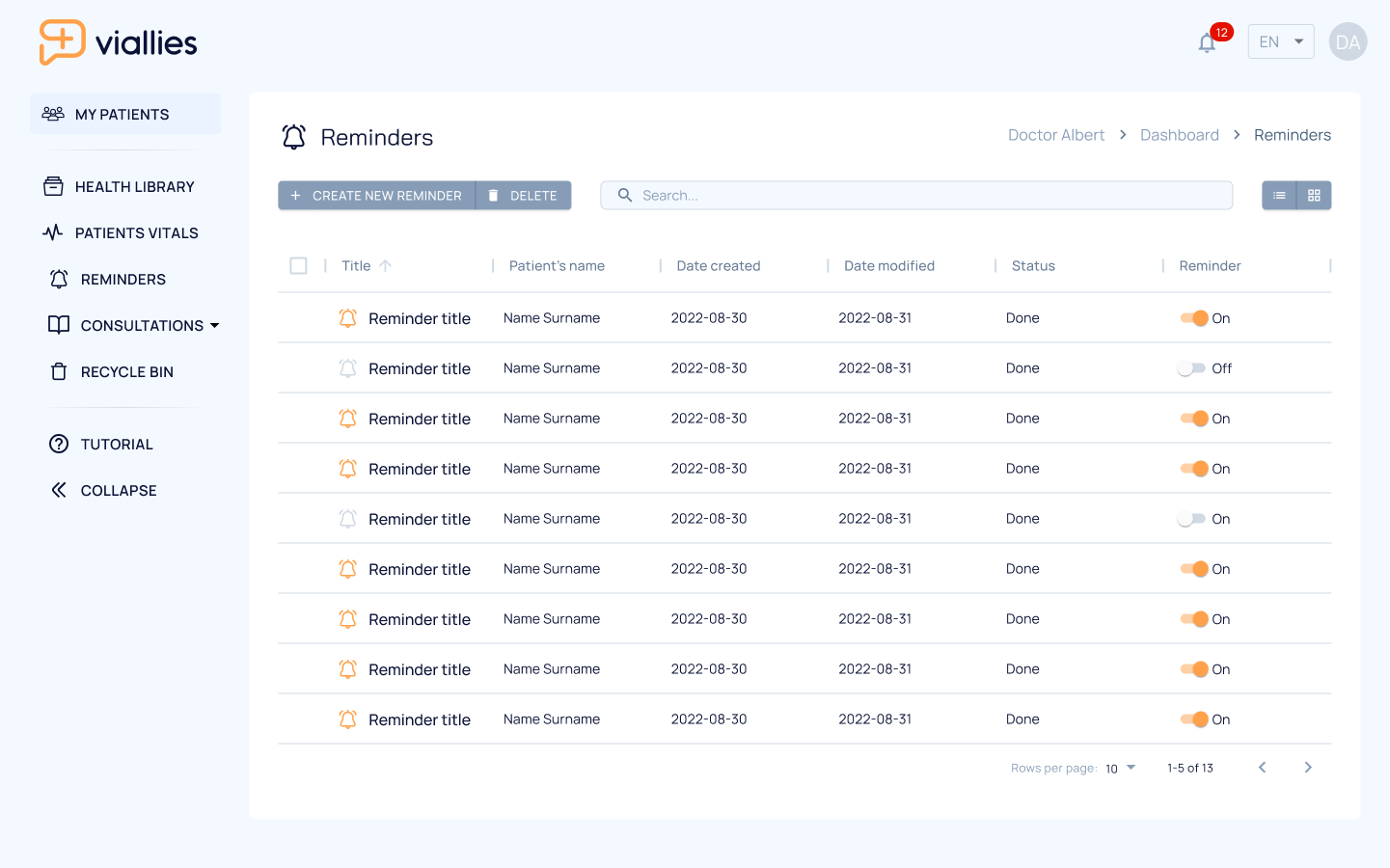Click the bell icon in the fourth reminder row
The image size is (1390, 868).
[x=348, y=469]
